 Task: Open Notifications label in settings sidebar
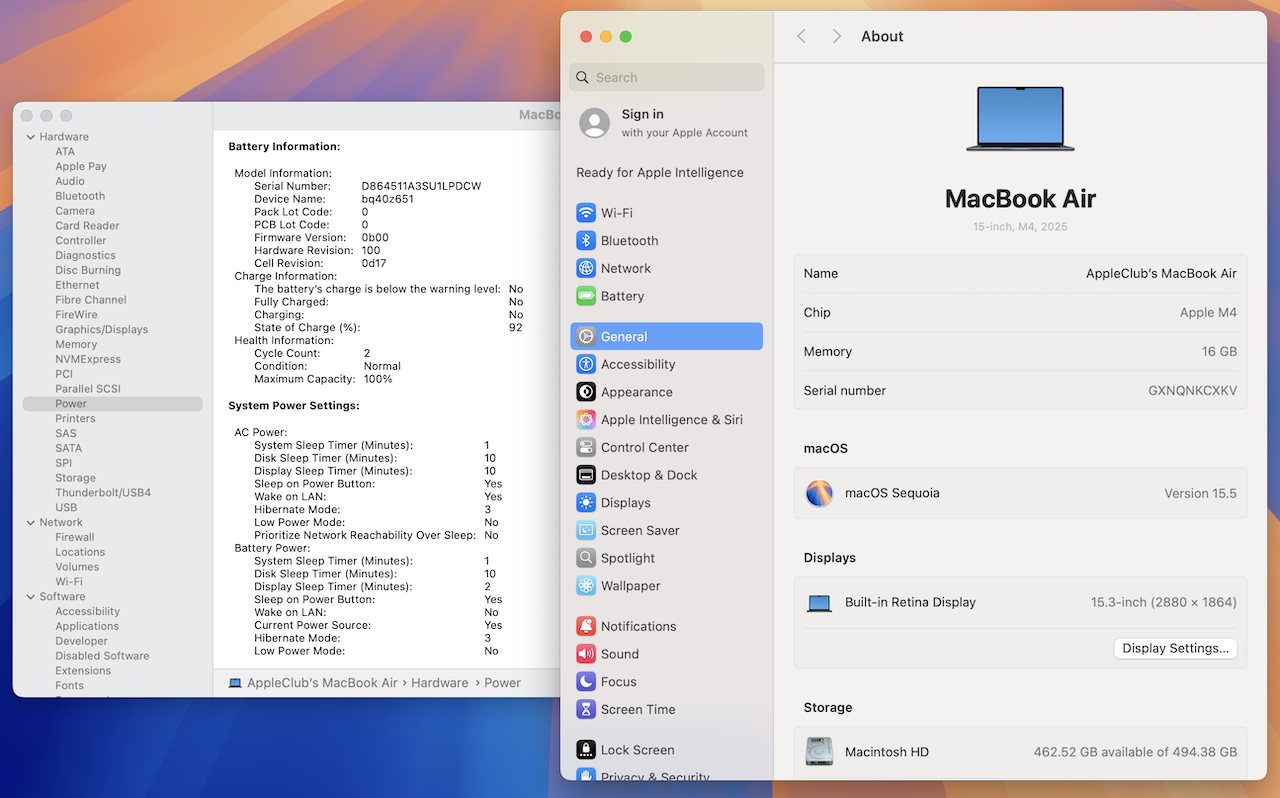pos(638,626)
